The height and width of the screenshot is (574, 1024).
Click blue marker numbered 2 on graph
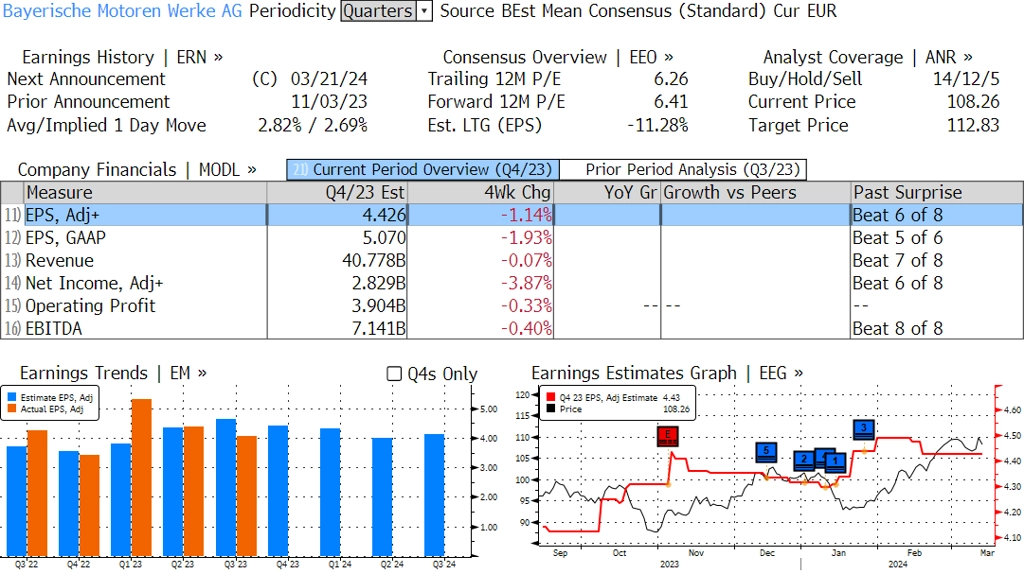pyautogui.click(x=804, y=460)
